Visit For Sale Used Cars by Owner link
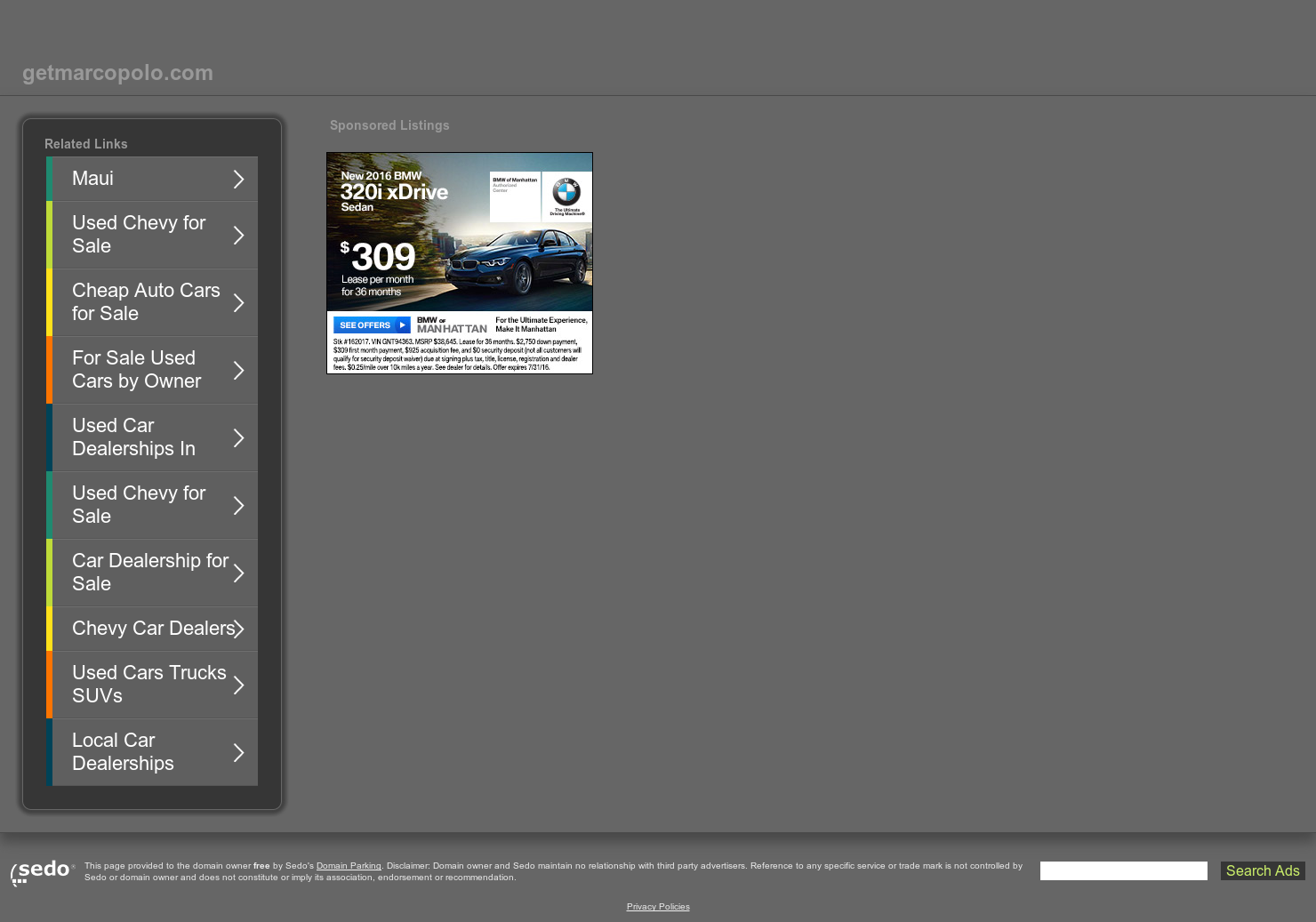Viewport: 1316px width, 922px height. coord(152,370)
